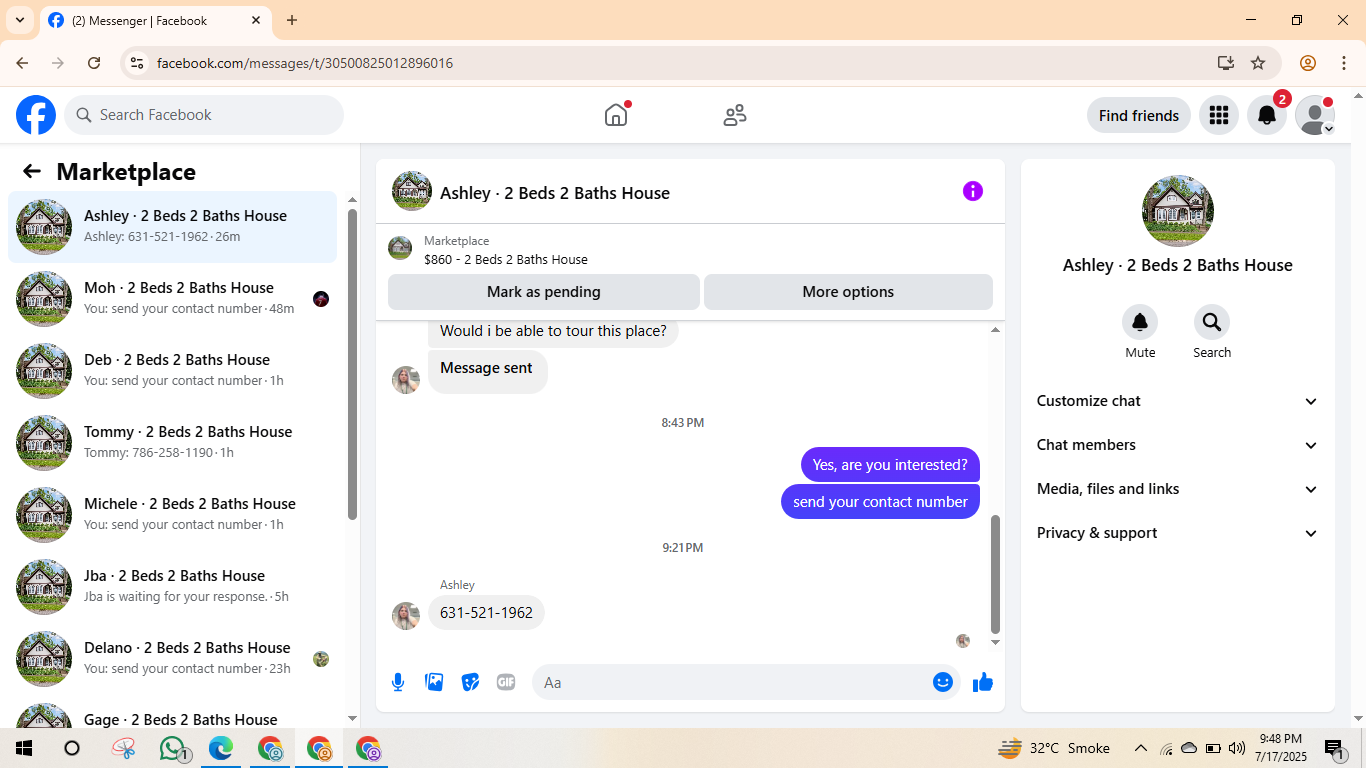Expand the Privacy & support section
The height and width of the screenshot is (768, 1366).
point(1178,533)
